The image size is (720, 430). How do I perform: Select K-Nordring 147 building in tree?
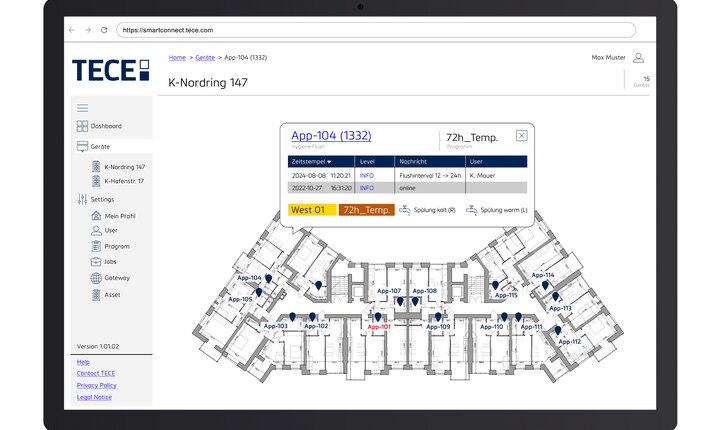[124, 167]
